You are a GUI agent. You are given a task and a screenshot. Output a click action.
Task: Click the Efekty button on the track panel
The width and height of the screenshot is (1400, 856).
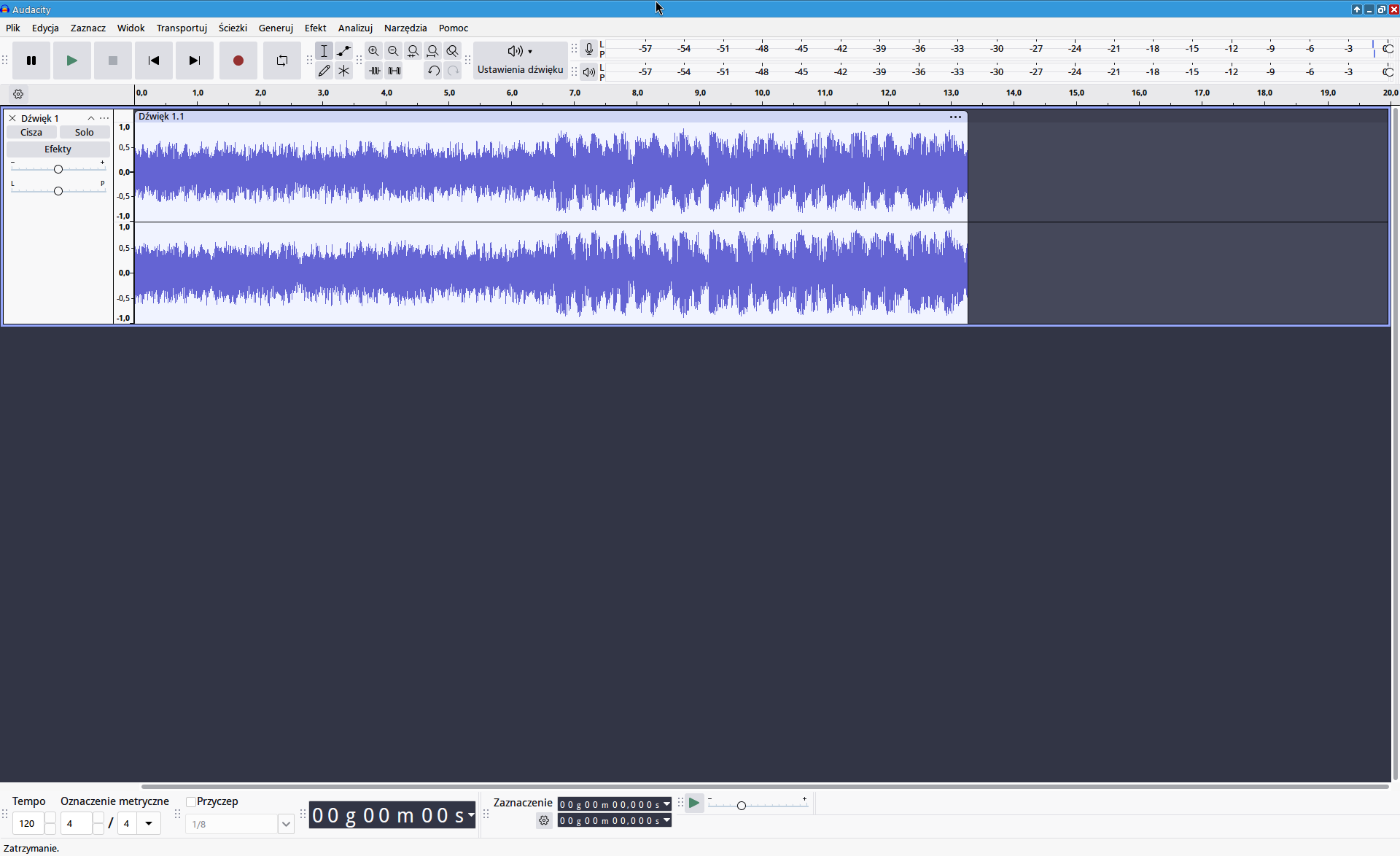(x=58, y=149)
